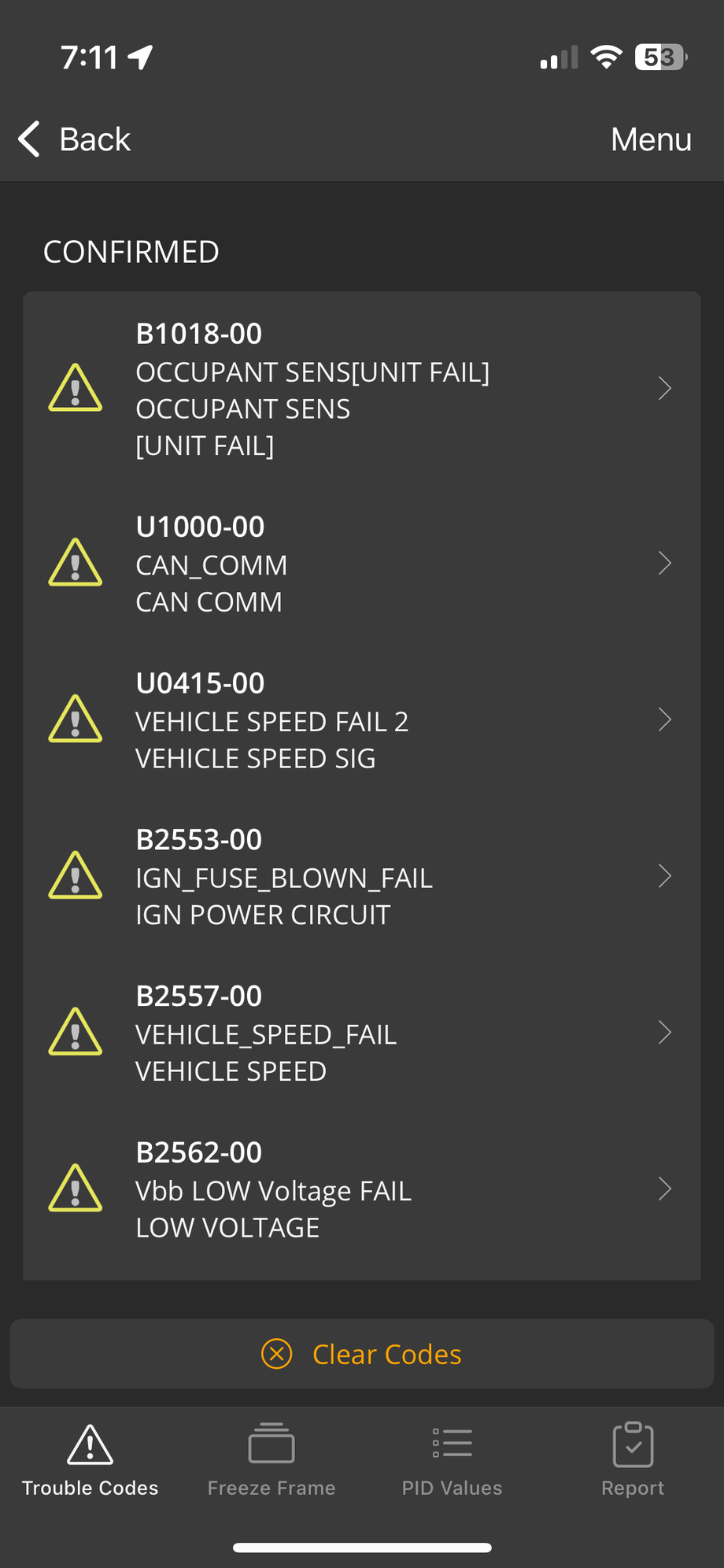The height and width of the screenshot is (1568, 724).
Task: Open U0415-00 vehicle speed chevron
Action: coord(665,719)
